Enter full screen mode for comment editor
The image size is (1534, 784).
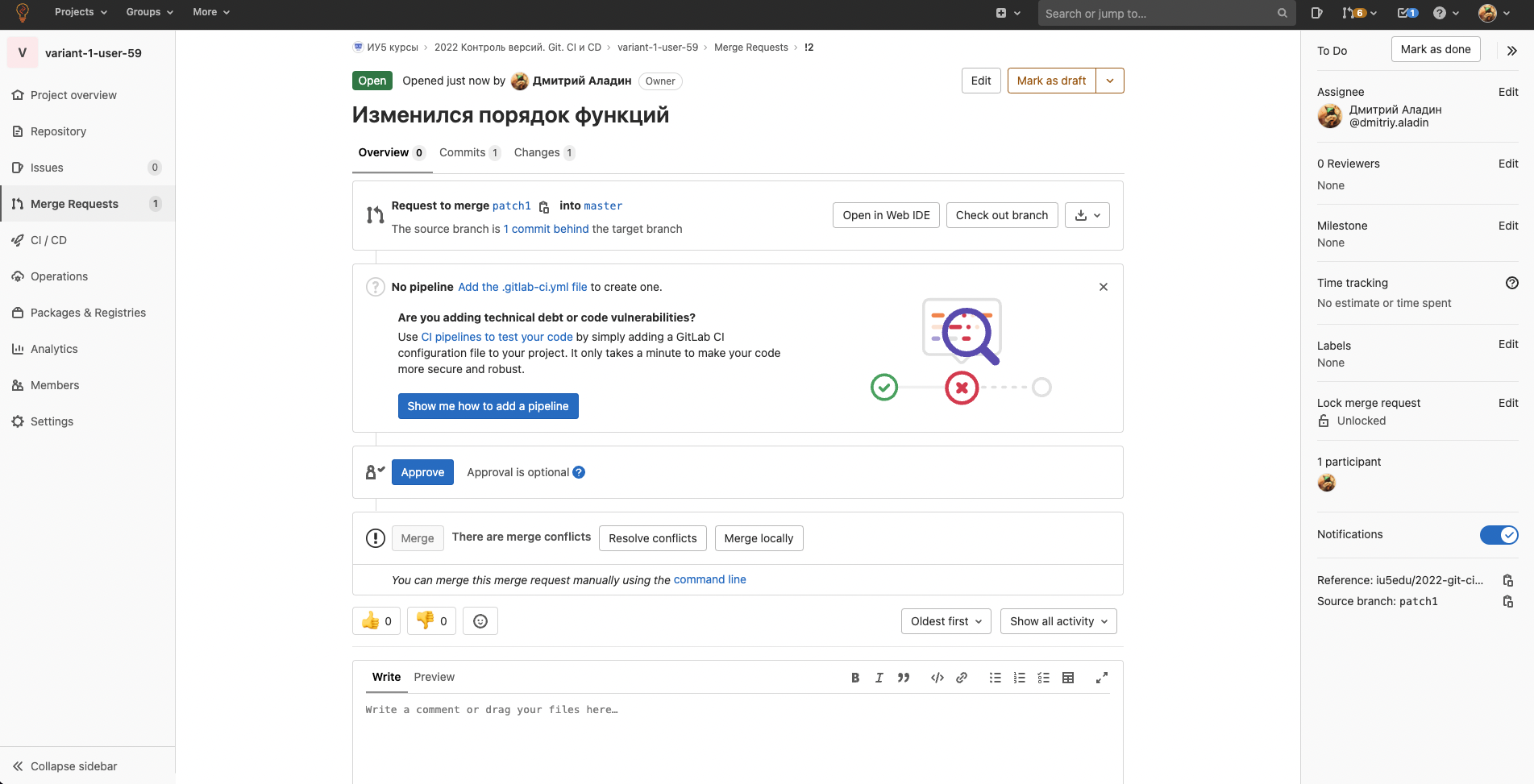[x=1101, y=678]
